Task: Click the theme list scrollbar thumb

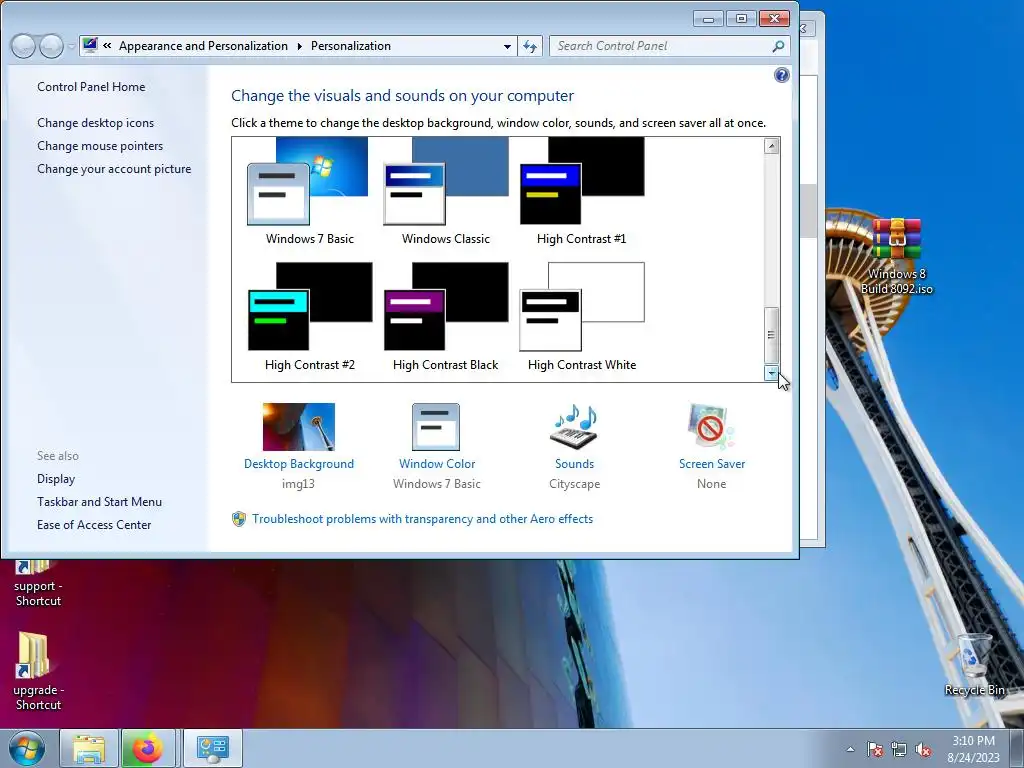Action: point(771,335)
